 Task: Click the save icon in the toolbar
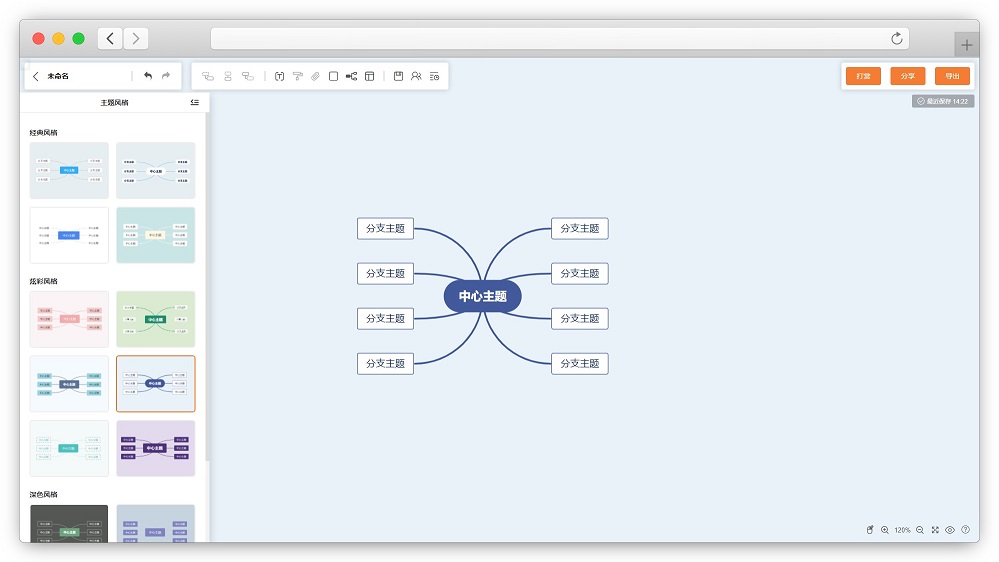click(398, 76)
